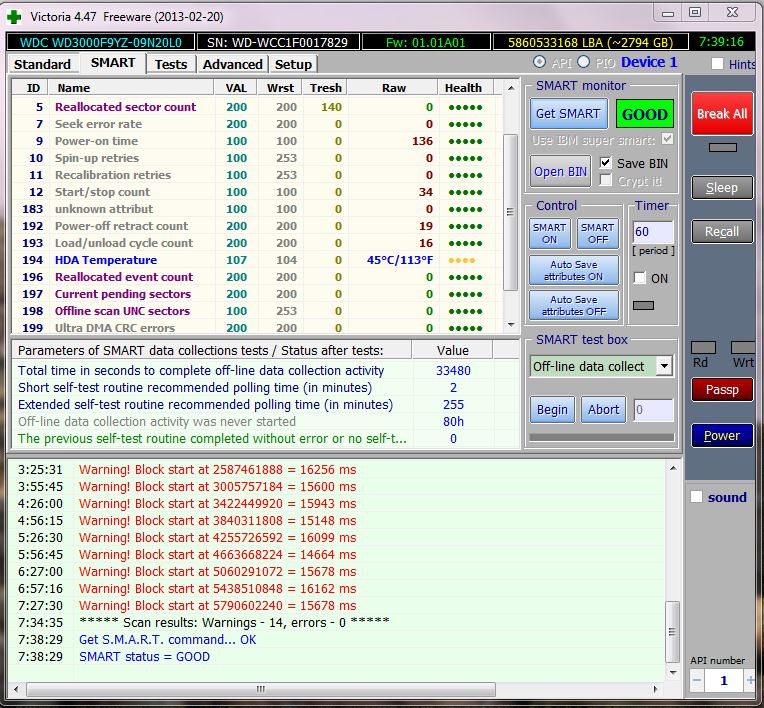Switch to the Setup tab
Screen dimensions: 764x708
[293, 64]
